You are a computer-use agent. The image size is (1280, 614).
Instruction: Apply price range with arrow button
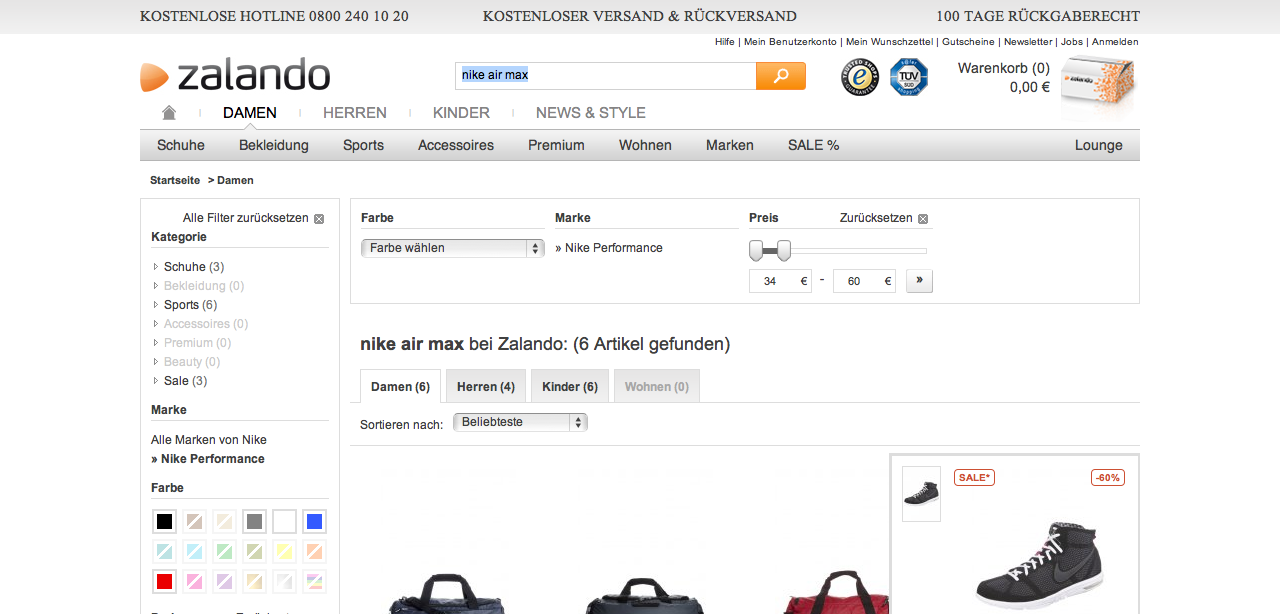[919, 281]
